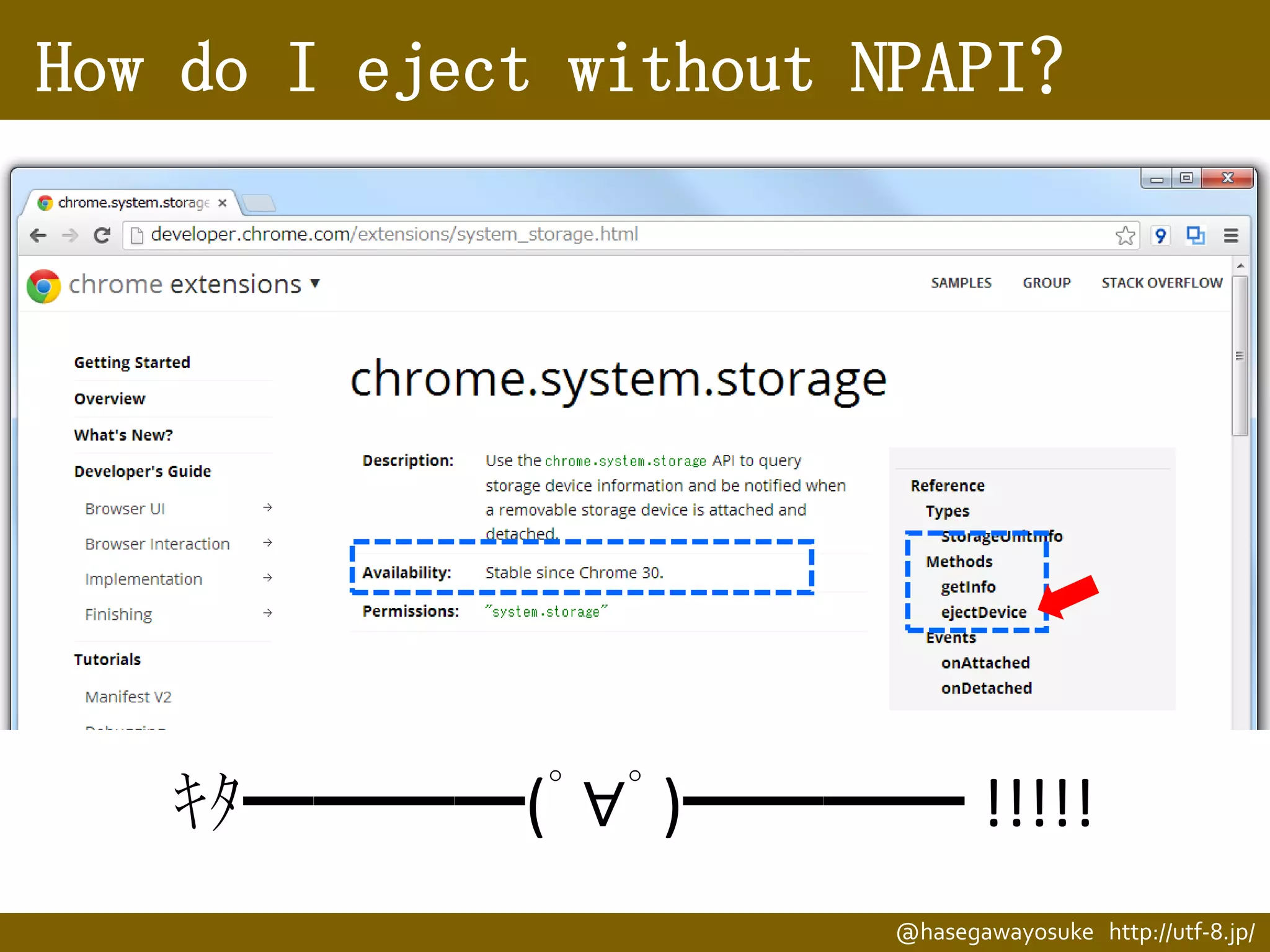Open the STACK OVERFLOW link
This screenshot has height=952, width=1270.
tap(1162, 283)
